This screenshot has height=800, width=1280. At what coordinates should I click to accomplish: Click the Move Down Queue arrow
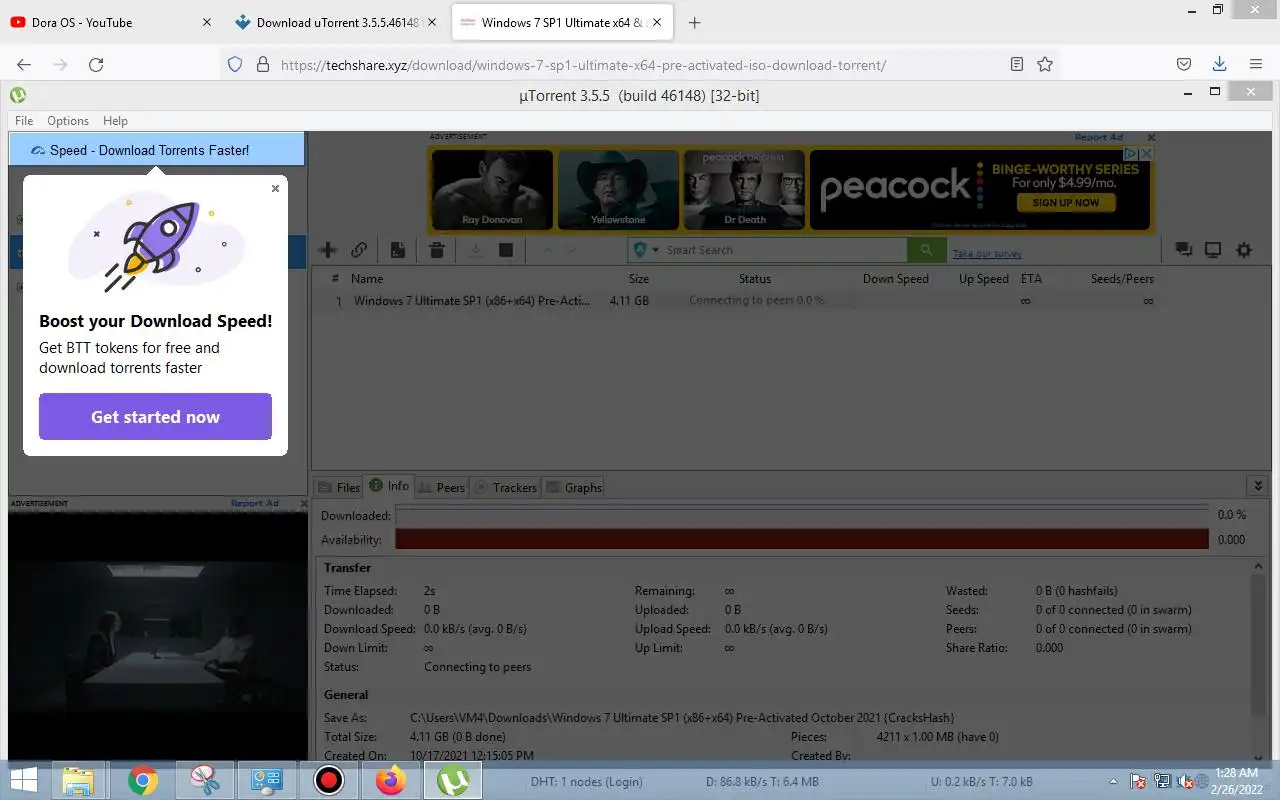pyautogui.click(x=571, y=250)
